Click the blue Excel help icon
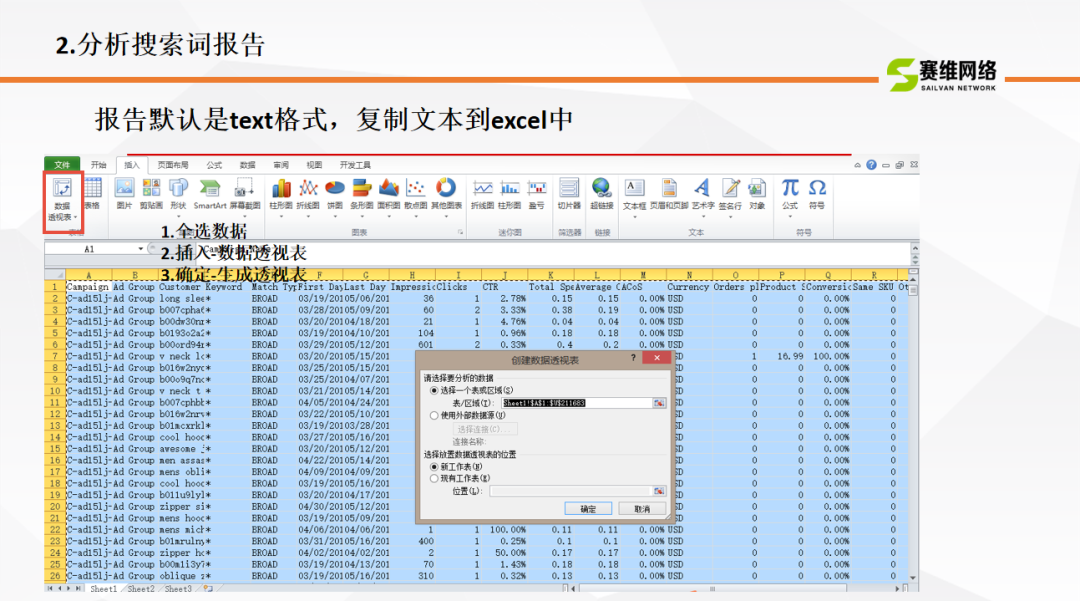1080x601 pixels. coord(871,165)
